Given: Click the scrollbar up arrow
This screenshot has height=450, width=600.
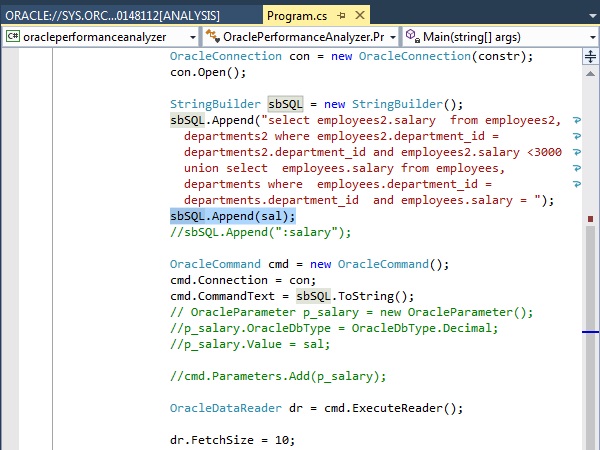Looking at the screenshot, I should pos(590,73).
